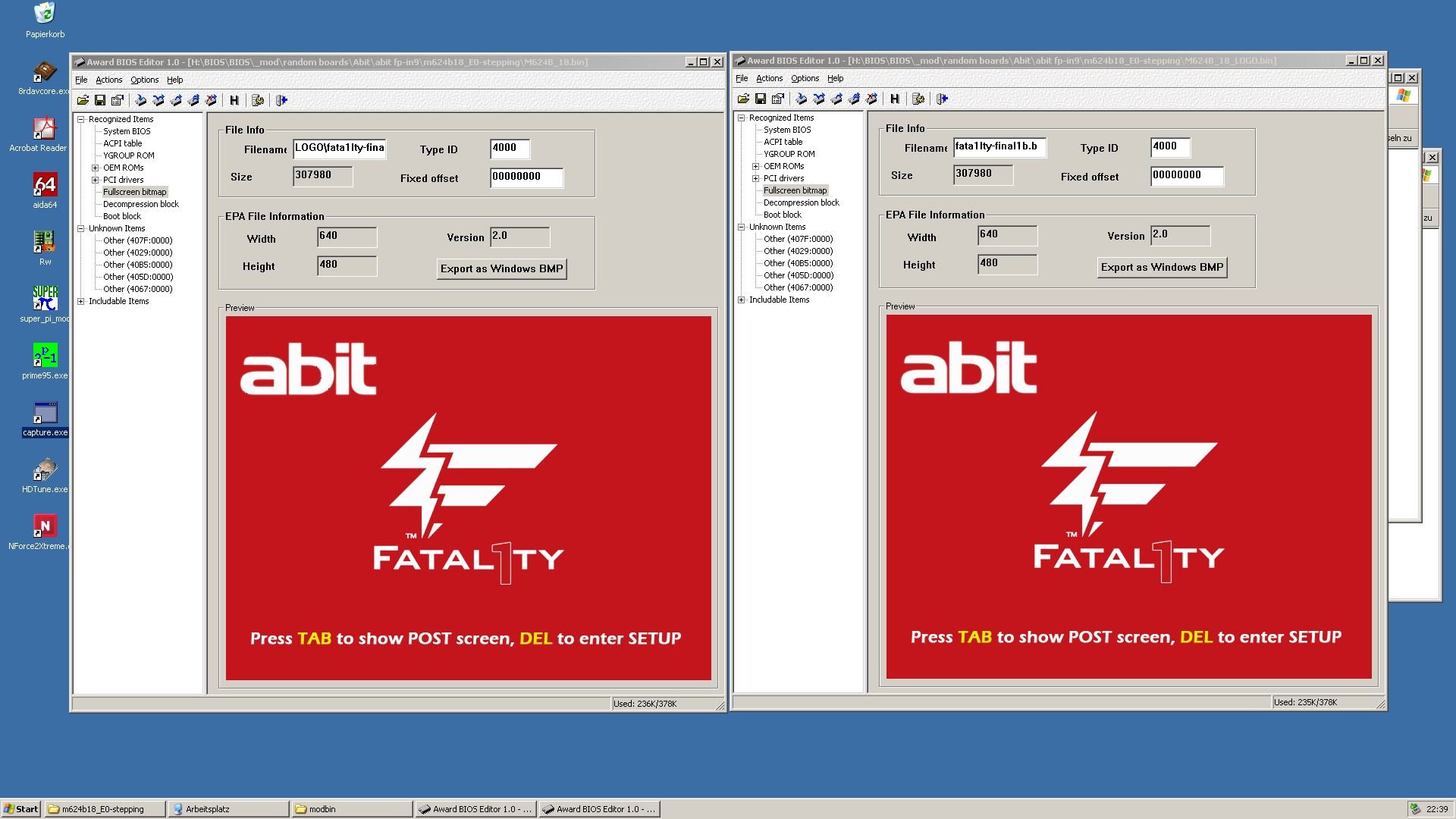Screen dimensions: 1456x819
Task: Open Actions menu in M624B_18_LOGO.bin editor
Action: [x=769, y=78]
